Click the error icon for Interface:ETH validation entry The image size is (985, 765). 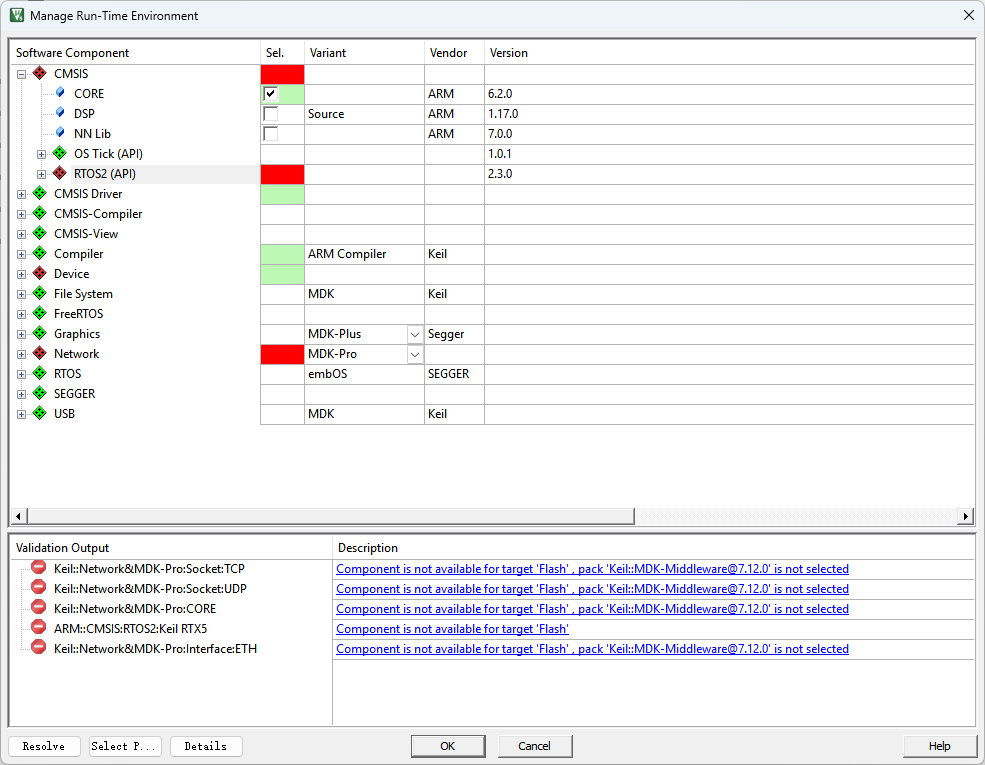pos(38,648)
